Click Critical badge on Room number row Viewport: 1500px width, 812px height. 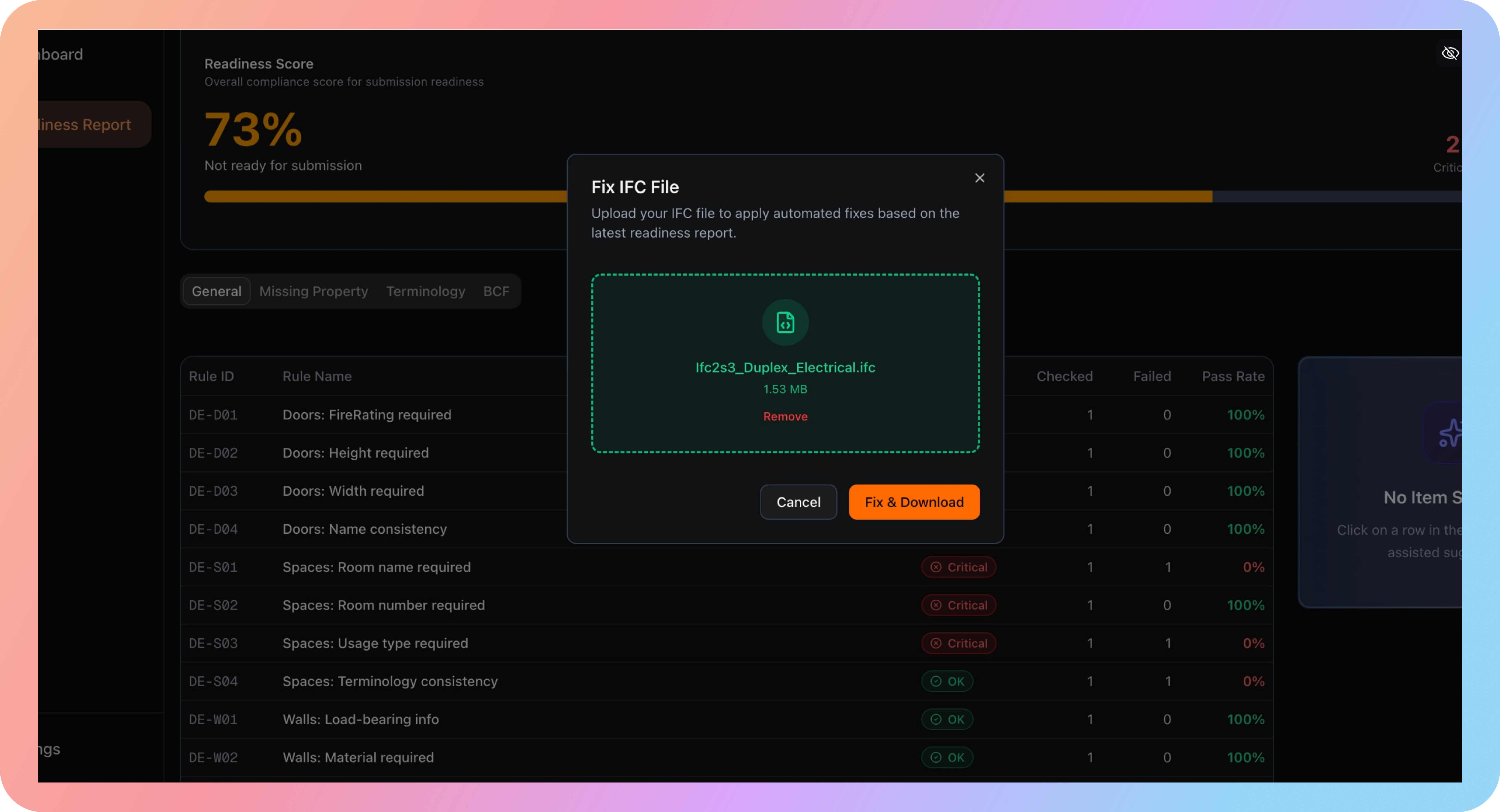click(x=958, y=605)
